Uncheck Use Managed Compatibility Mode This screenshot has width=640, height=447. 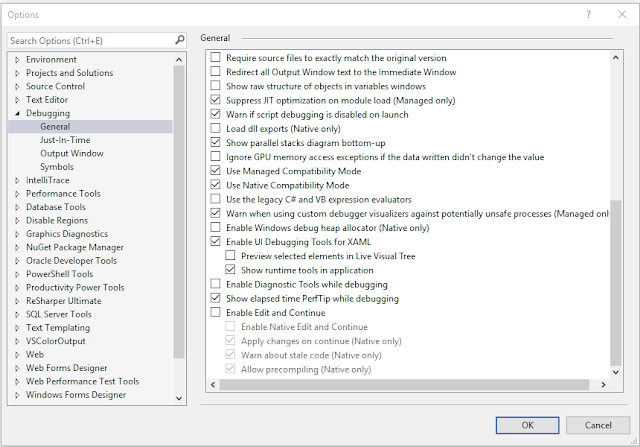coord(217,171)
